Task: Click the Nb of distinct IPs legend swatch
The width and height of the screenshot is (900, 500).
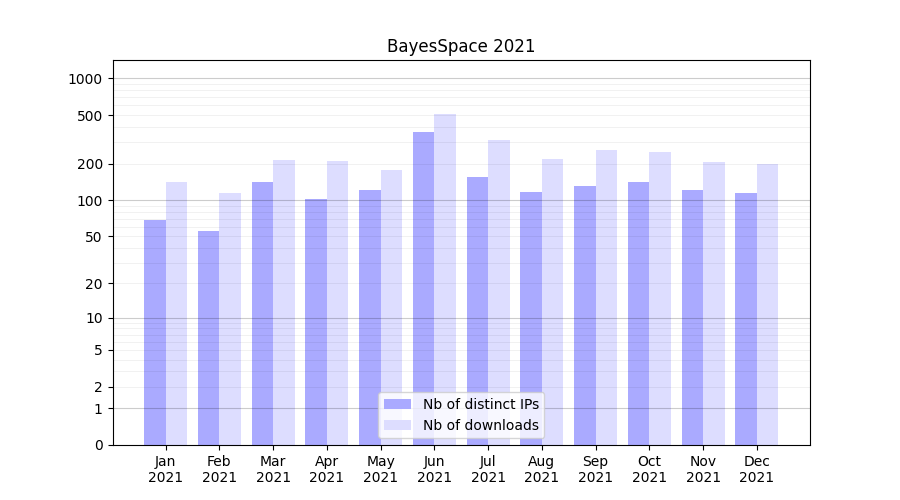Action: pyautogui.click(x=397, y=404)
